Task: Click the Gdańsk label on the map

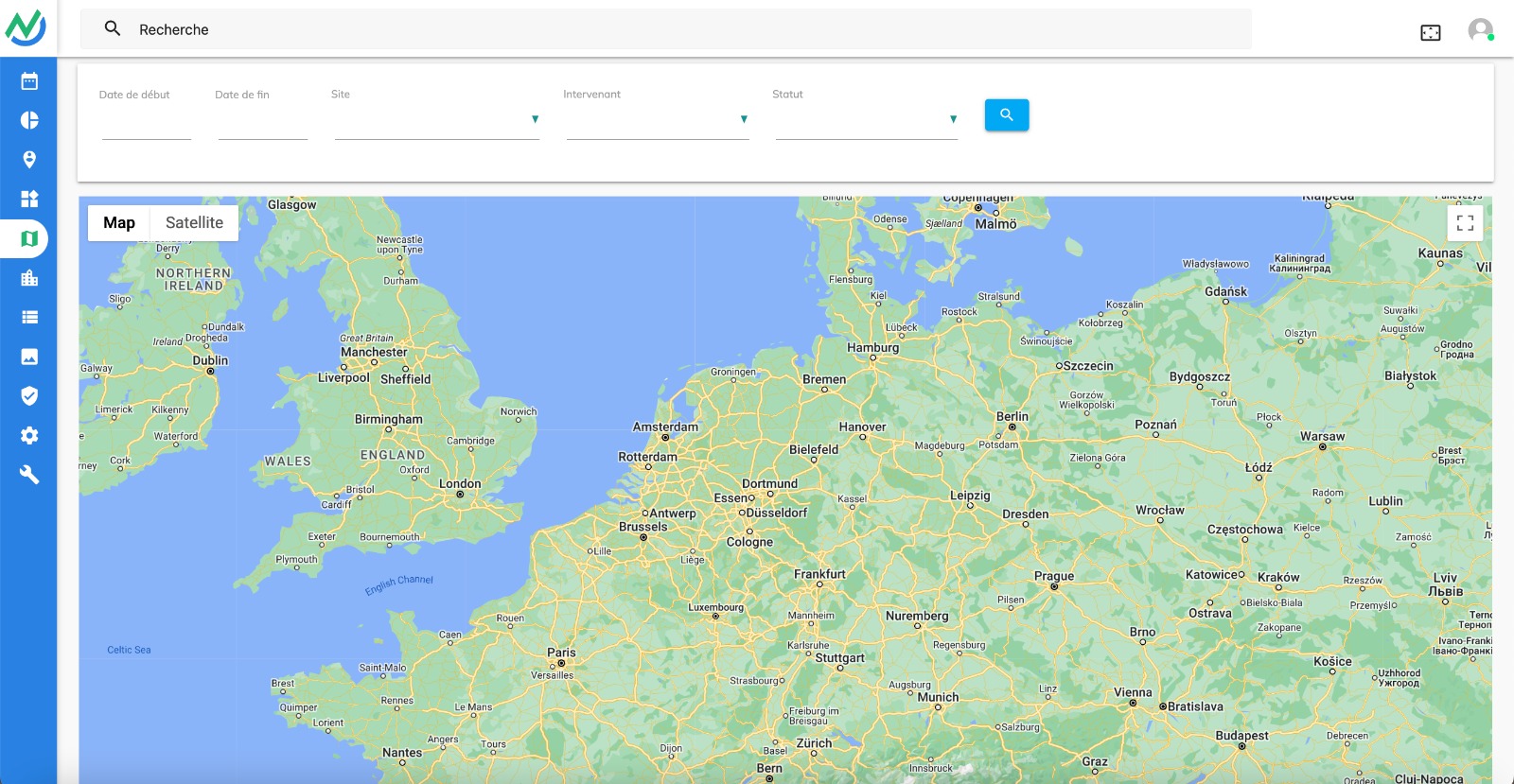Action: [x=1225, y=291]
